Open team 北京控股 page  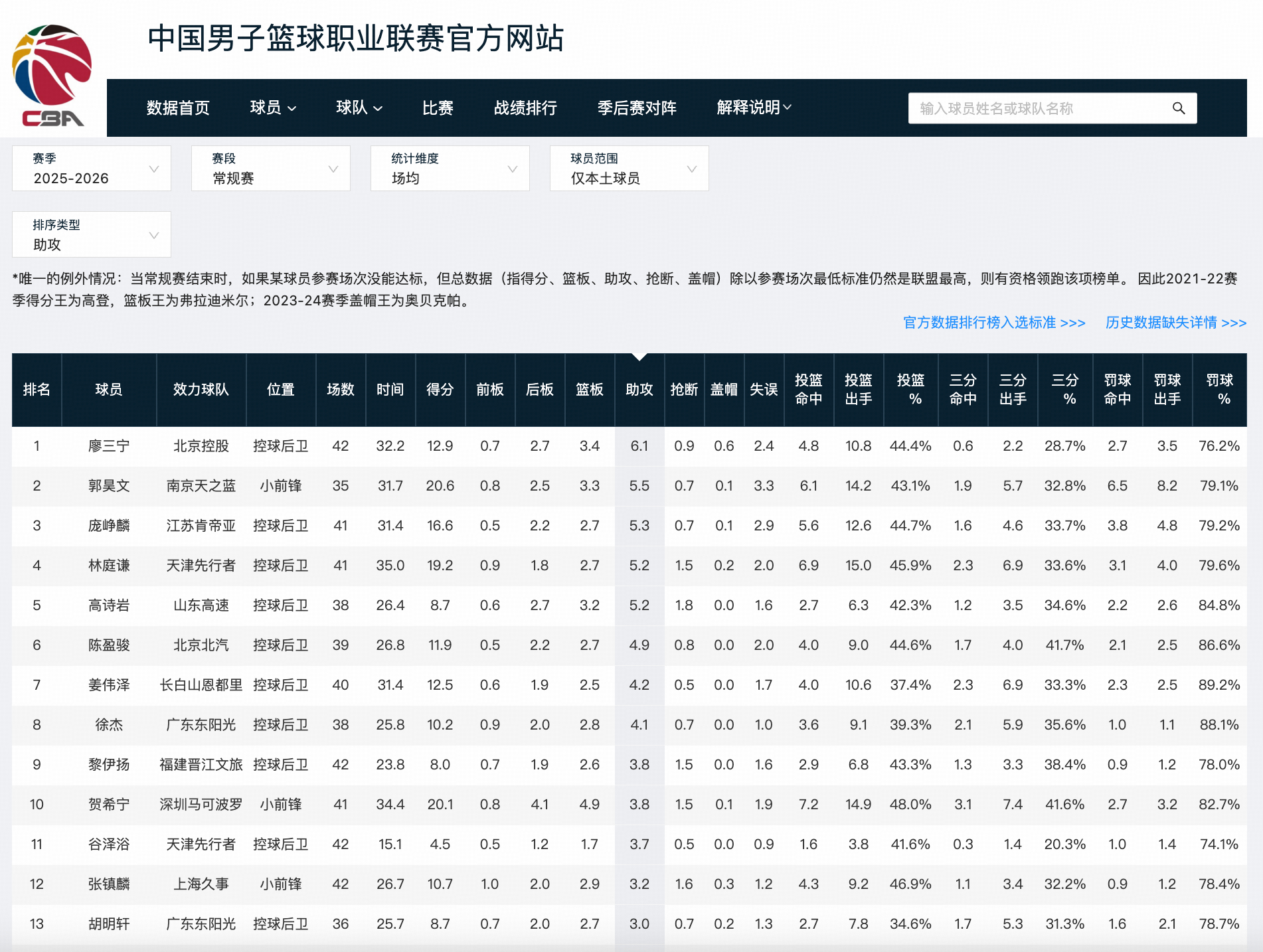[201, 446]
